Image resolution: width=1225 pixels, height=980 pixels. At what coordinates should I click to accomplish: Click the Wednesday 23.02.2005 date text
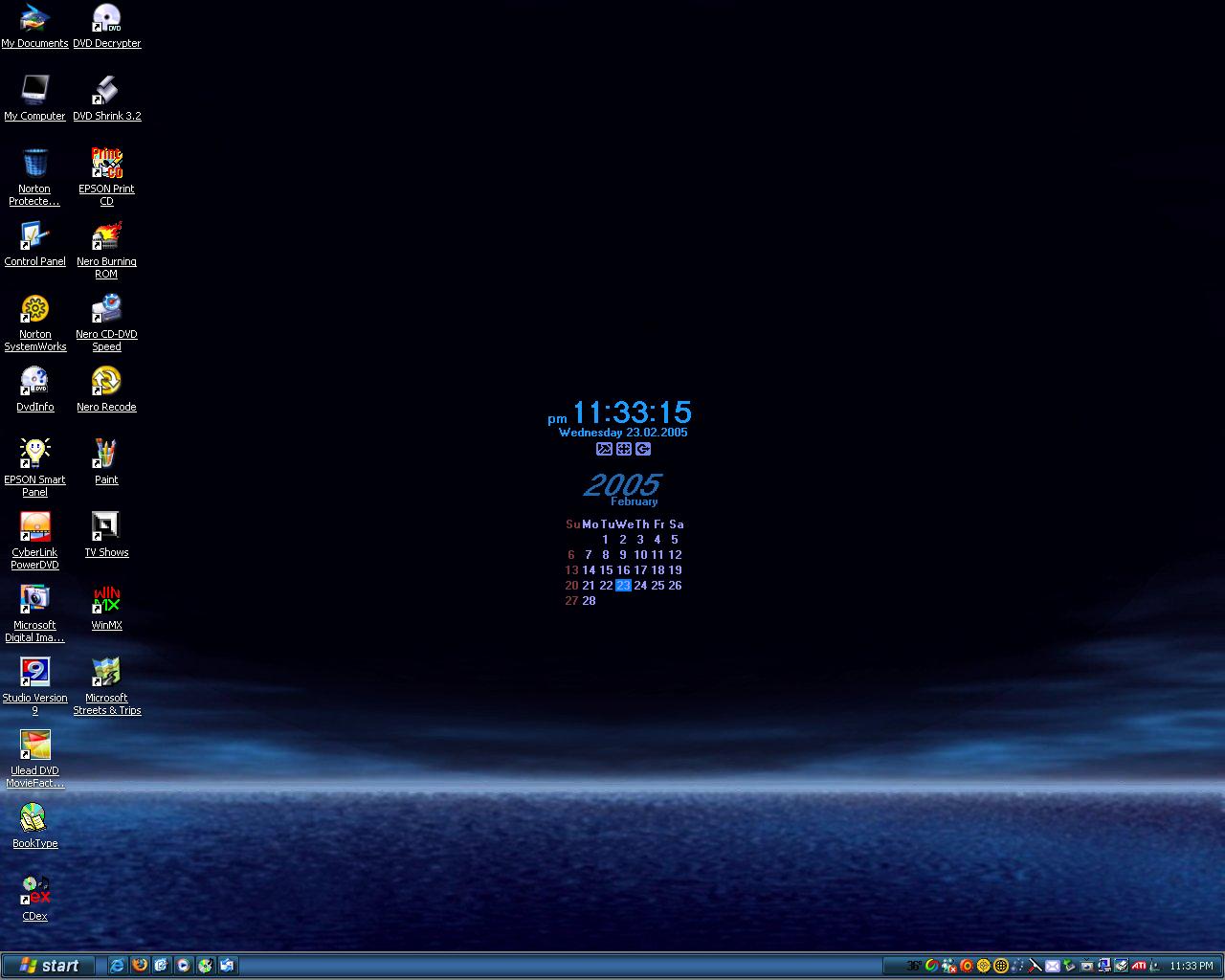point(623,433)
